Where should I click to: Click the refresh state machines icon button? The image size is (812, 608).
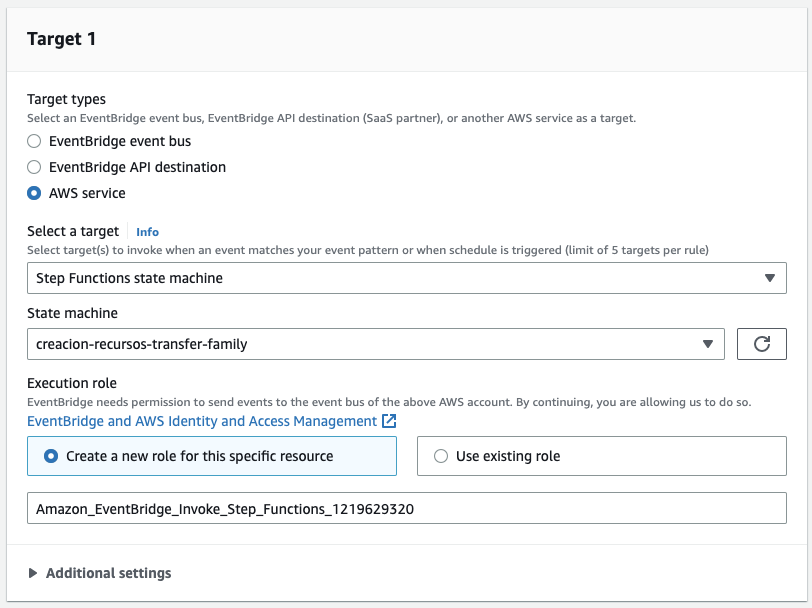point(761,344)
